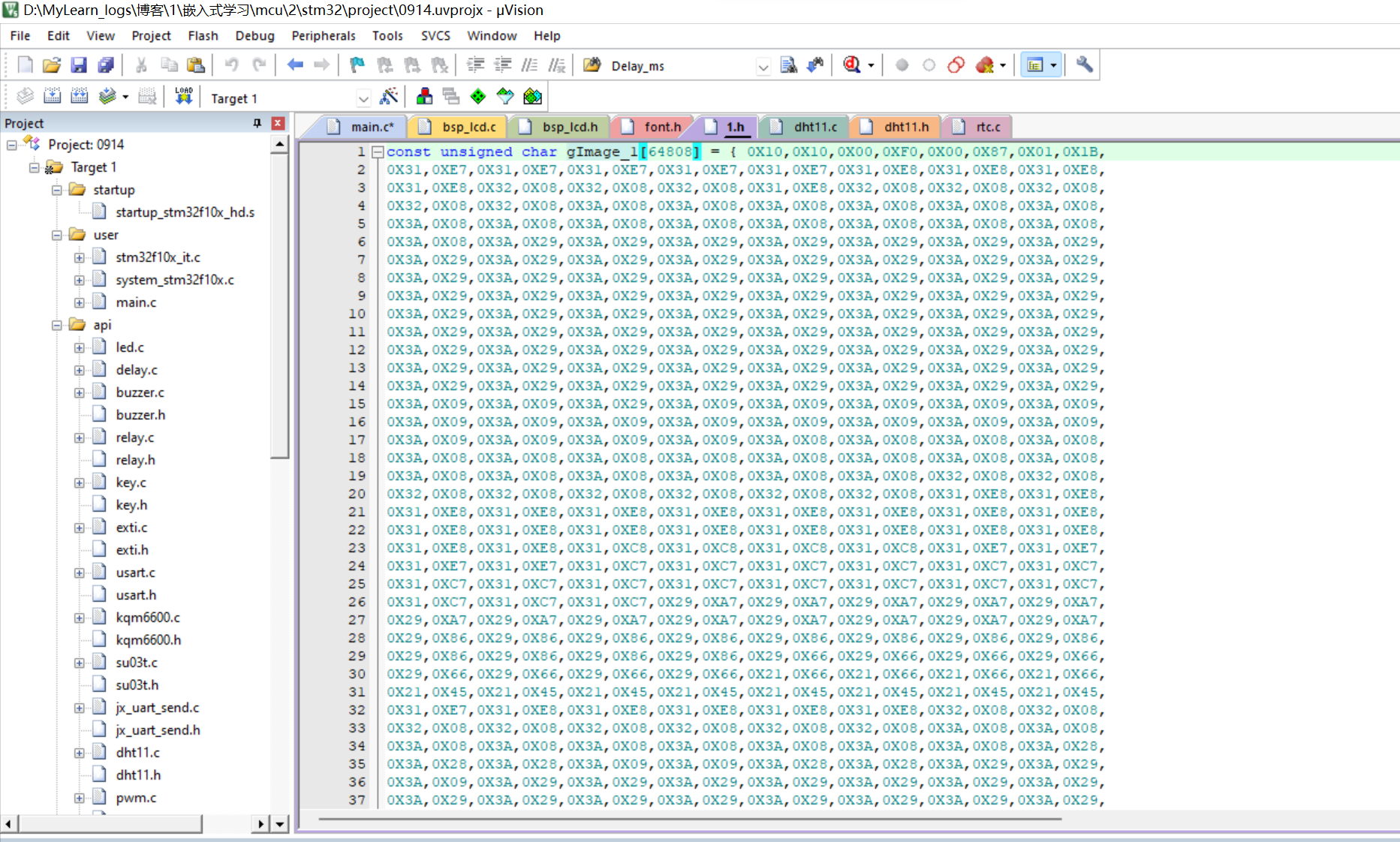
Task: Click the project tree vertical scrollbar thumb
Action: coord(279,305)
